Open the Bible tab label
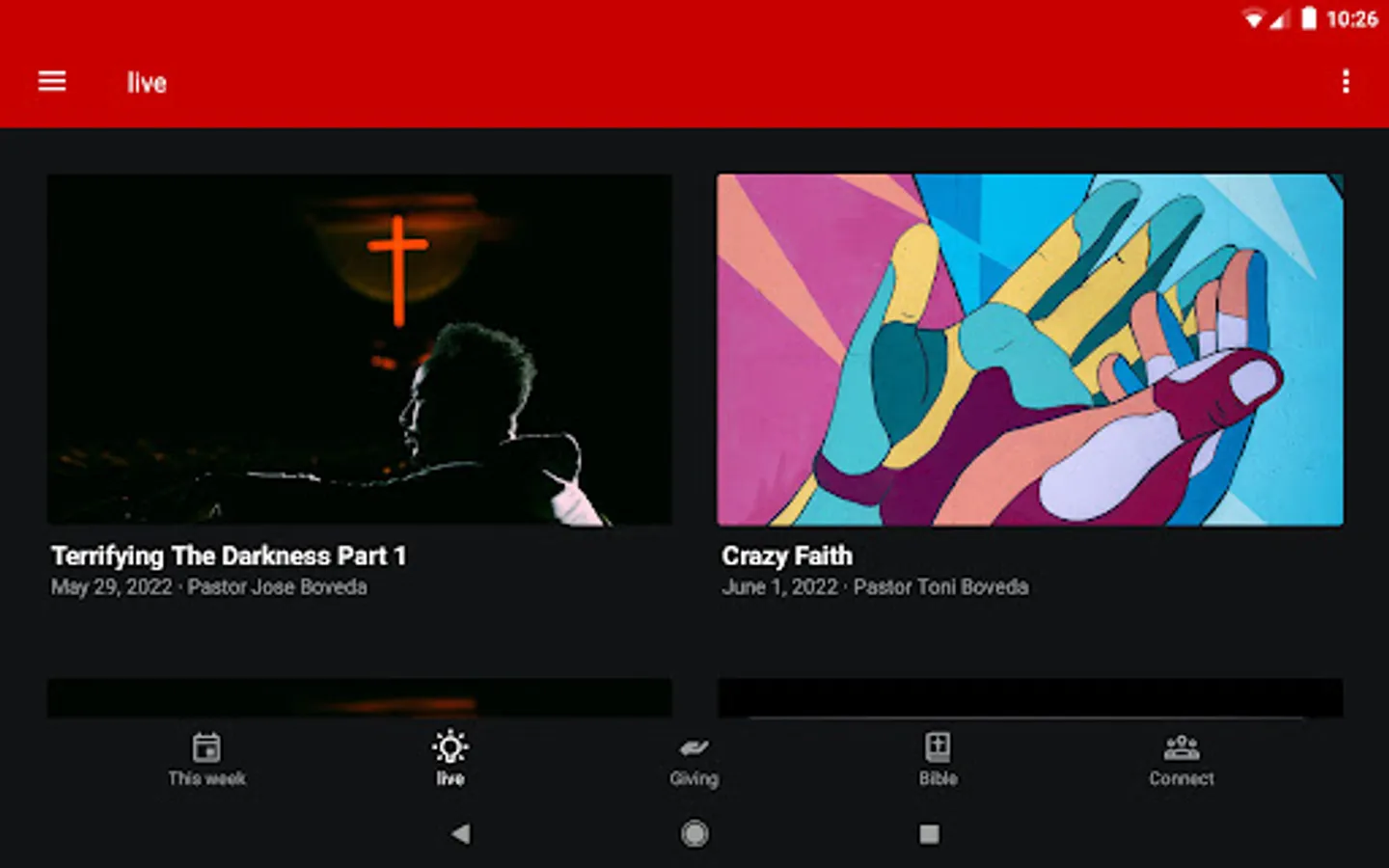 pos(938,778)
